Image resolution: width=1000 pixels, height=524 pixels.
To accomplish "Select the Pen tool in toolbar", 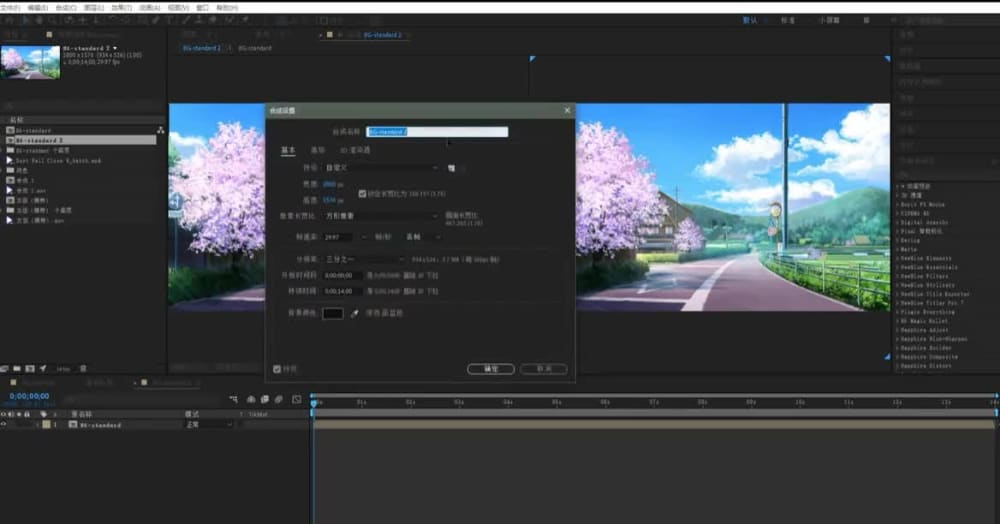I will 156,20.
